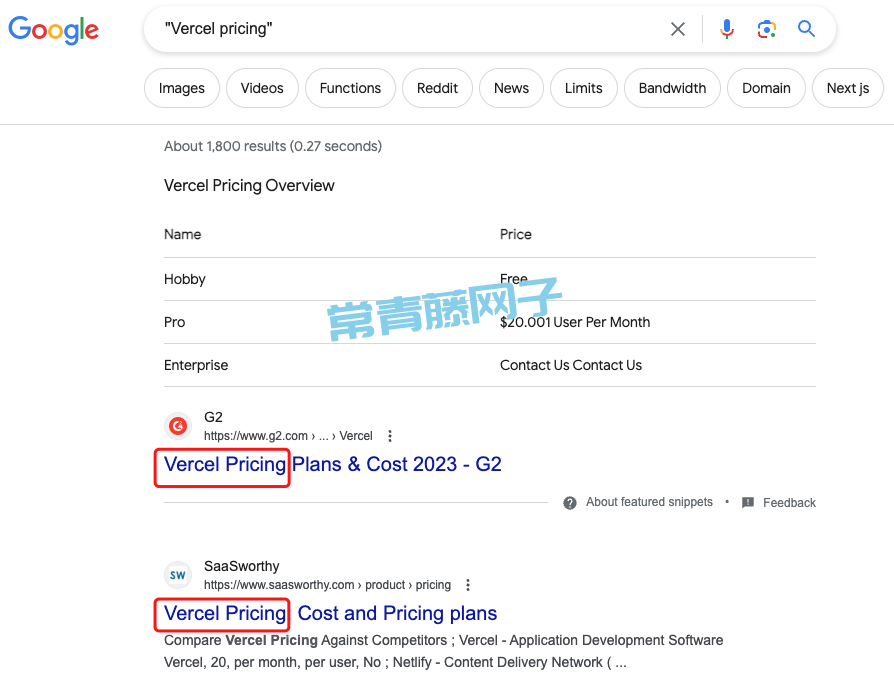The width and height of the screenshot is (894, 684).
Task: Open G2 result favicon
Action: click(x=178, y=426)
